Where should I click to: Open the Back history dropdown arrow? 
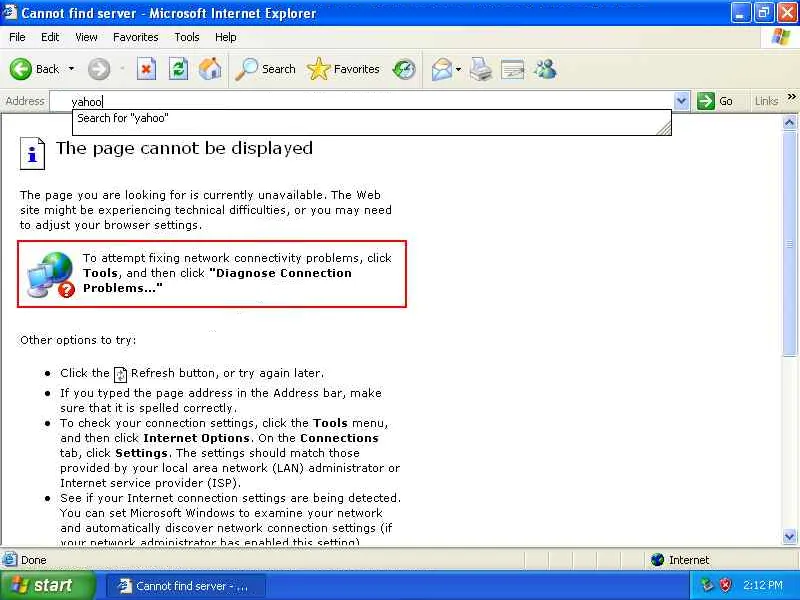[x=71, y=69]
